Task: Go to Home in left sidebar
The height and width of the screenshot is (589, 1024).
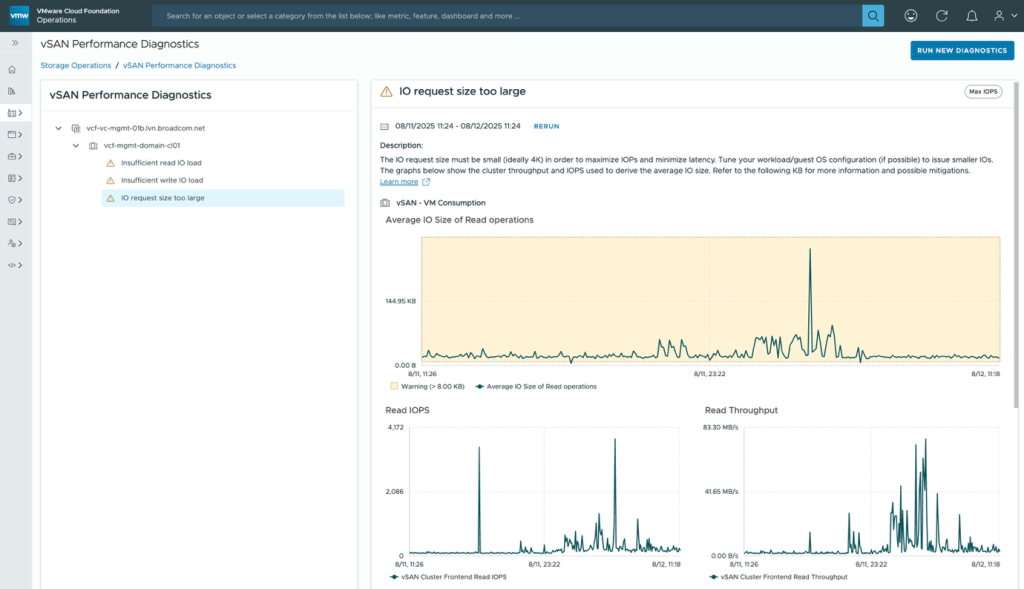Action: pos(12,70)
